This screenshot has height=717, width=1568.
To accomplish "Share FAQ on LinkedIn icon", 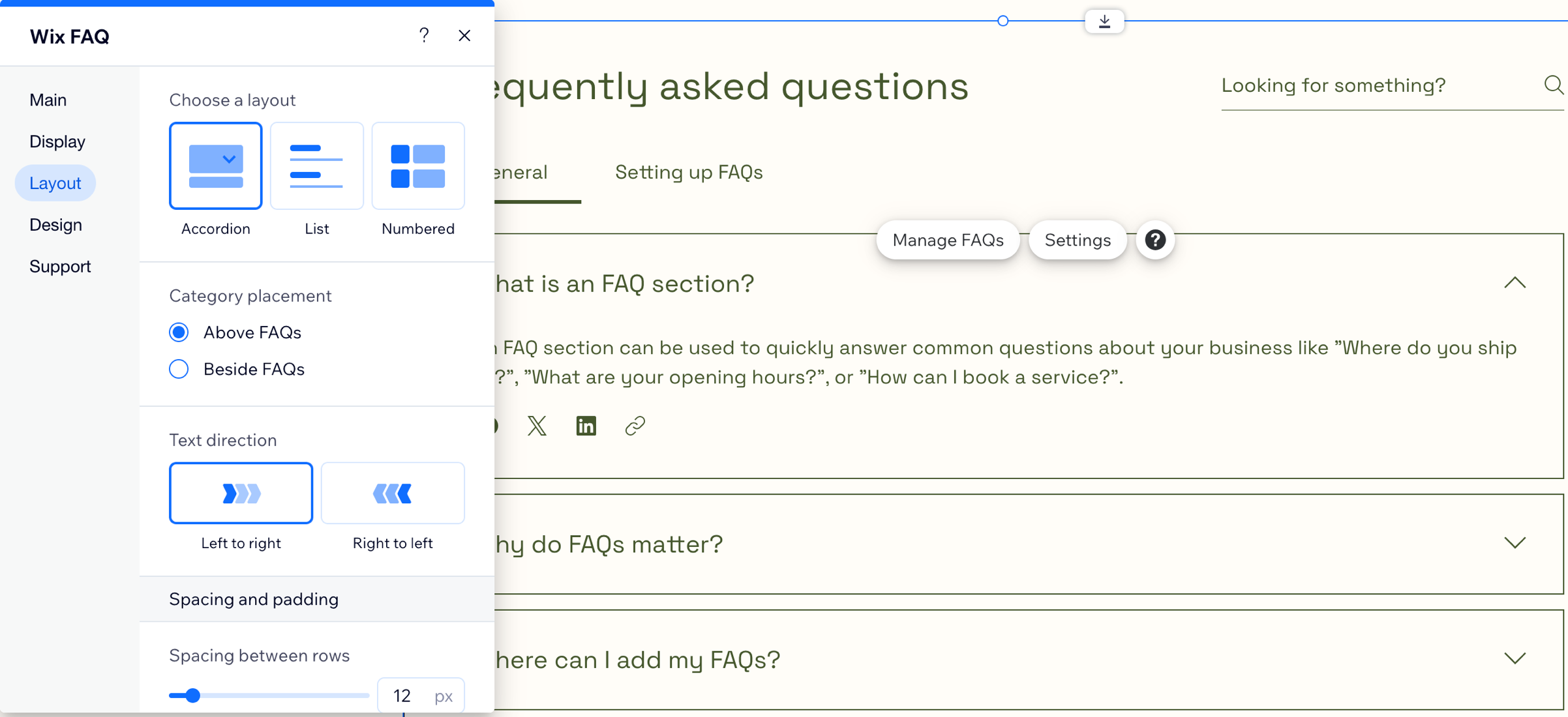I will click(x=586, y=426).
